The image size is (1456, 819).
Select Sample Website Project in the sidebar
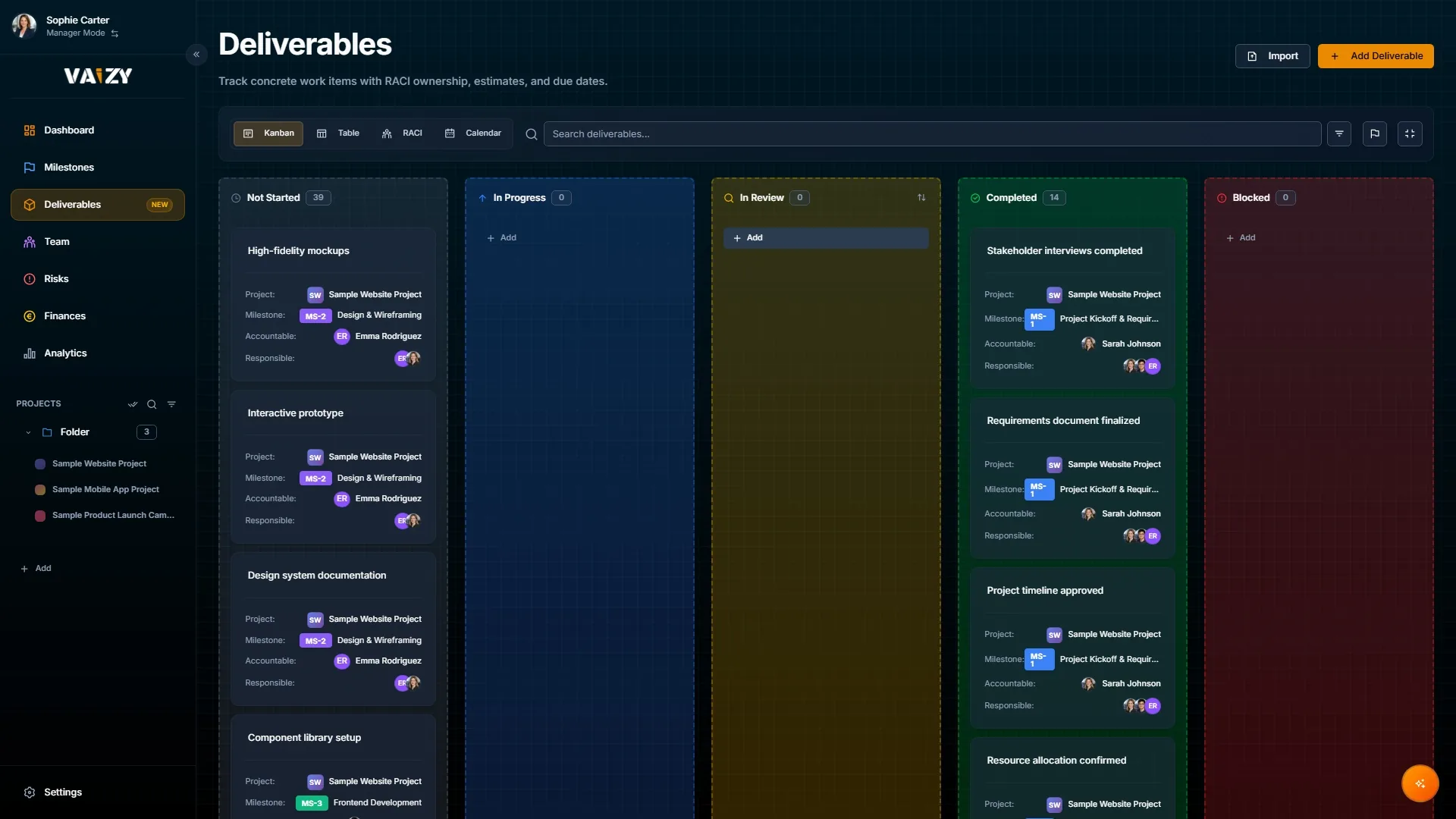tap(99, 464)
